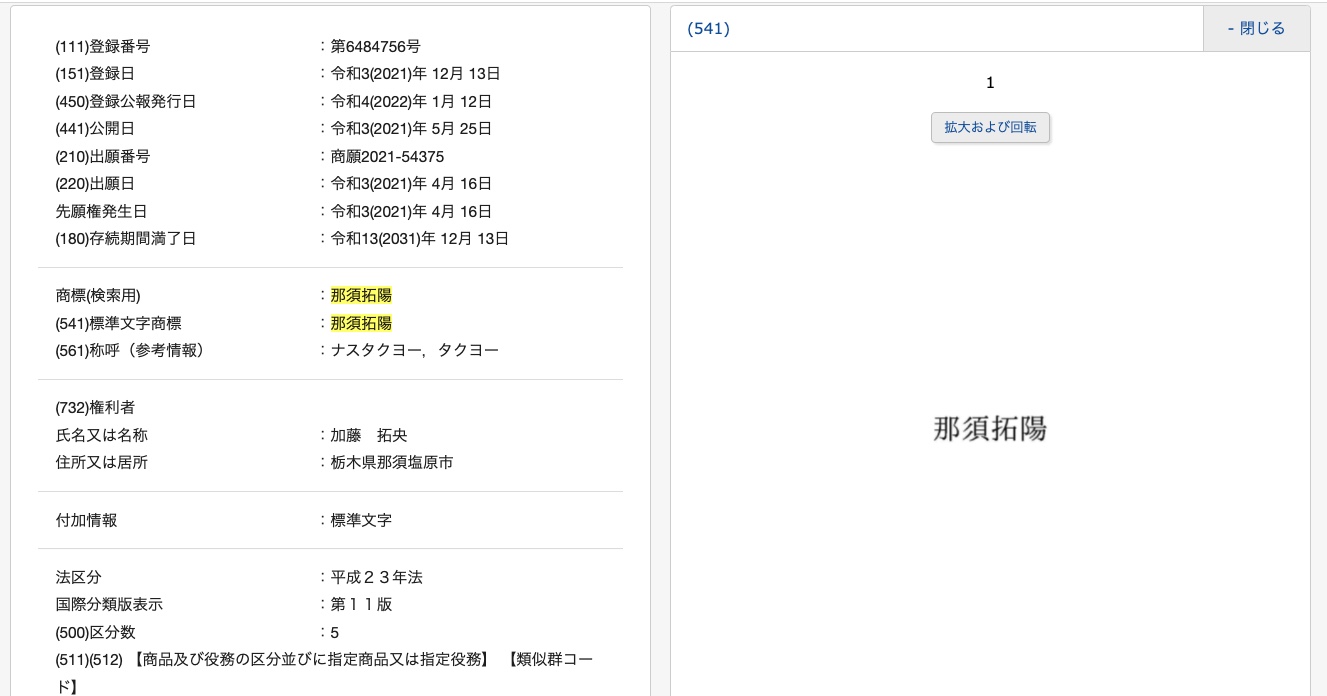
Task: Click the 商標(検索用) label
Action: 98,295
